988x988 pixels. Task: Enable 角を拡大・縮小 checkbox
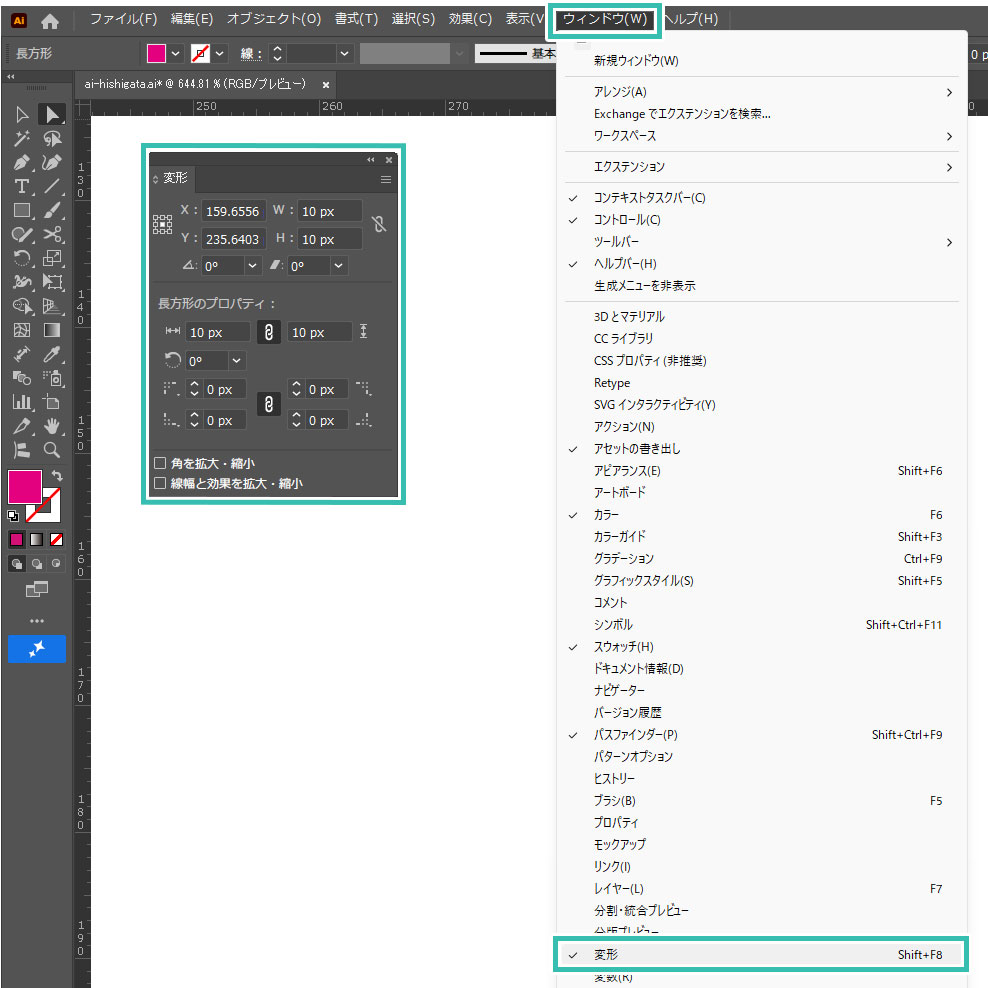pyautogui.click(x=160, y=463)
